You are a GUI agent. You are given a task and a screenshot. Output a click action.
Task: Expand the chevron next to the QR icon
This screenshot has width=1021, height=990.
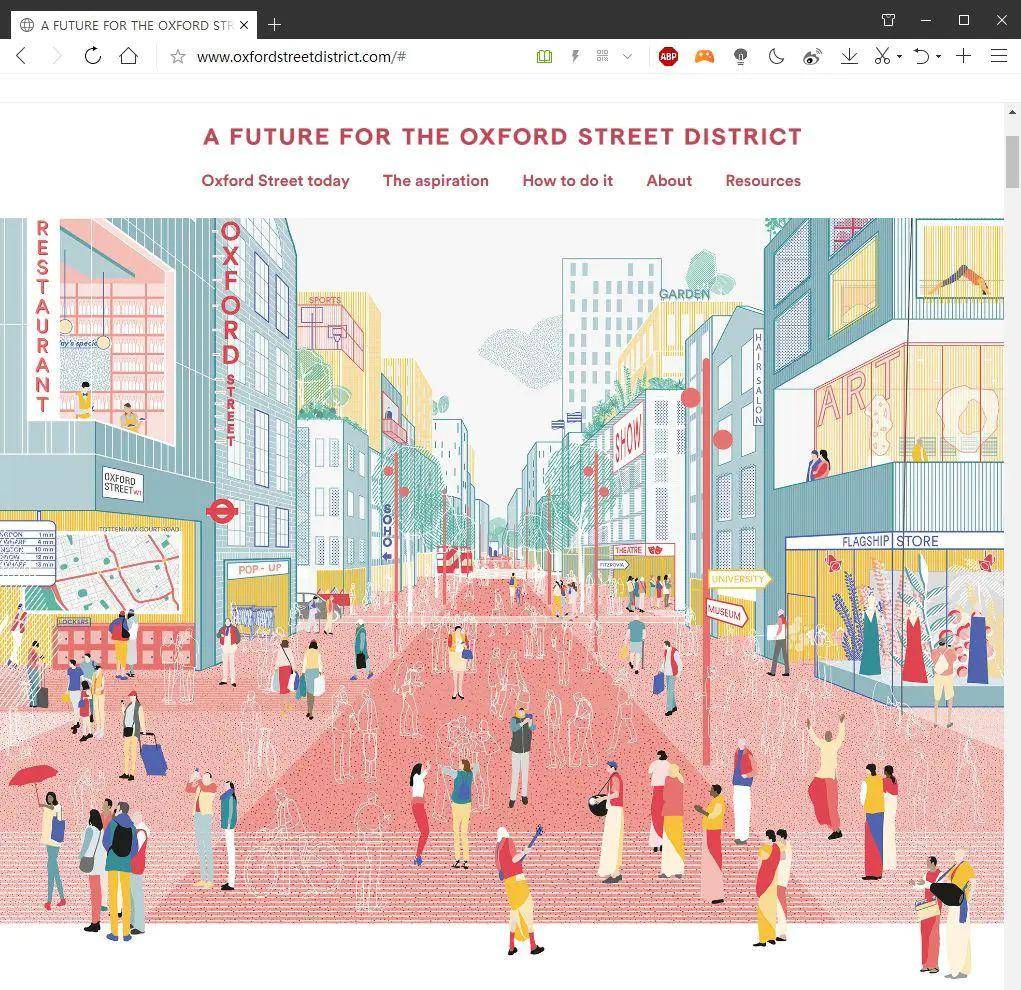tap(627, 57)
